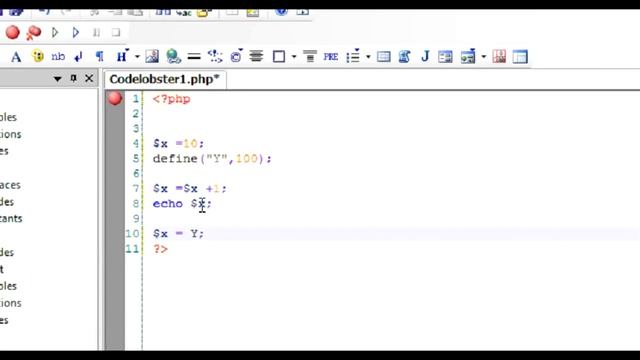Click the '<?php' opening tag on line 1

click(x=171, y=99)
